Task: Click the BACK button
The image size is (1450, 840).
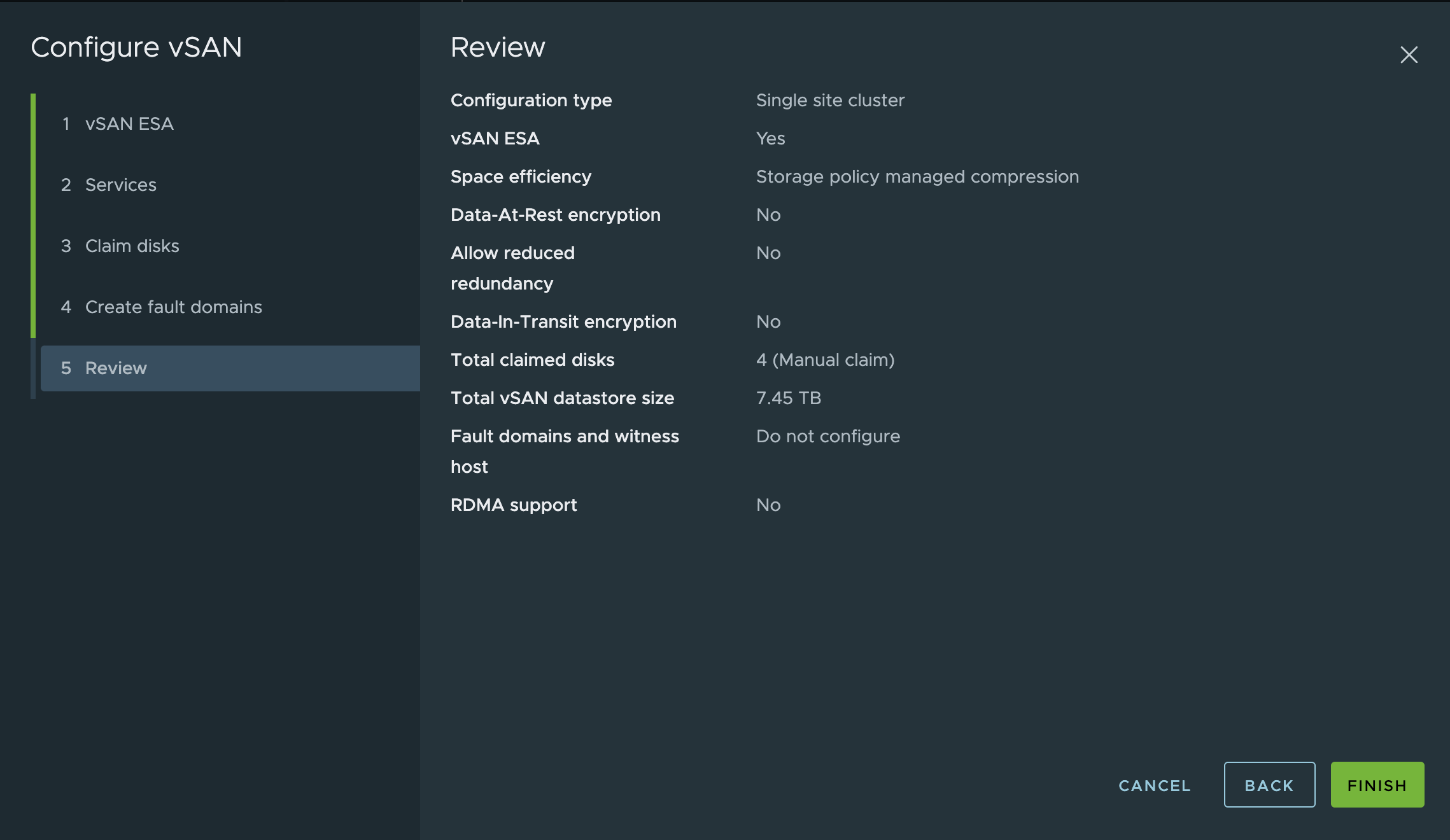Action: tap(1269, 785)
